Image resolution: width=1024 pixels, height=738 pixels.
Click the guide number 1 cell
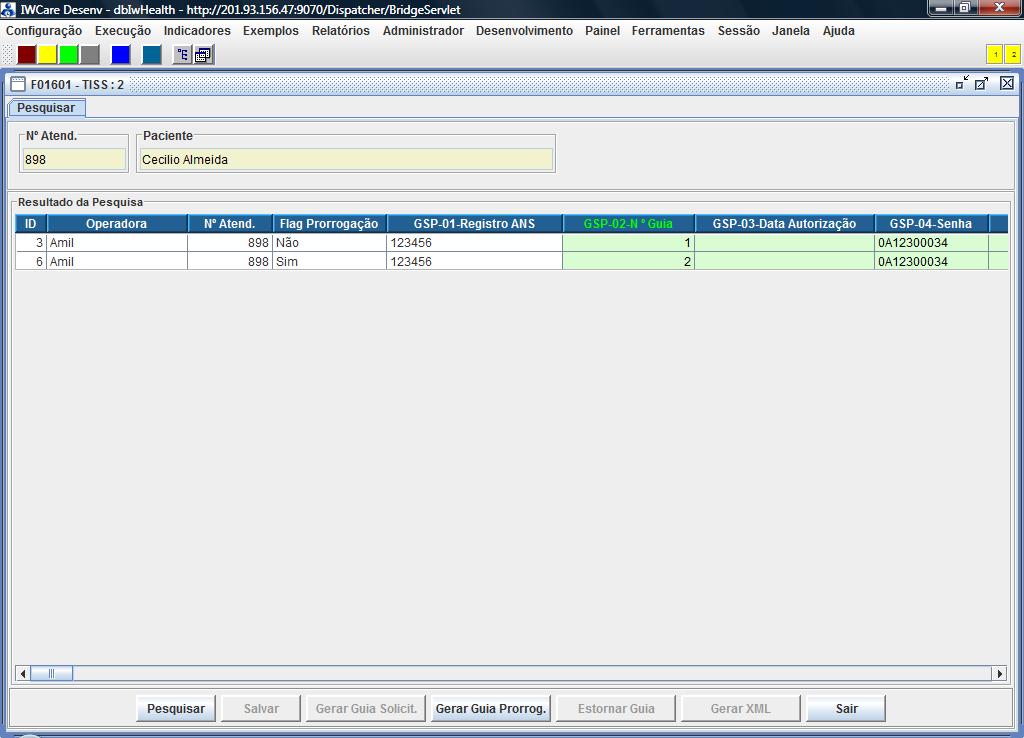[628, 242]
